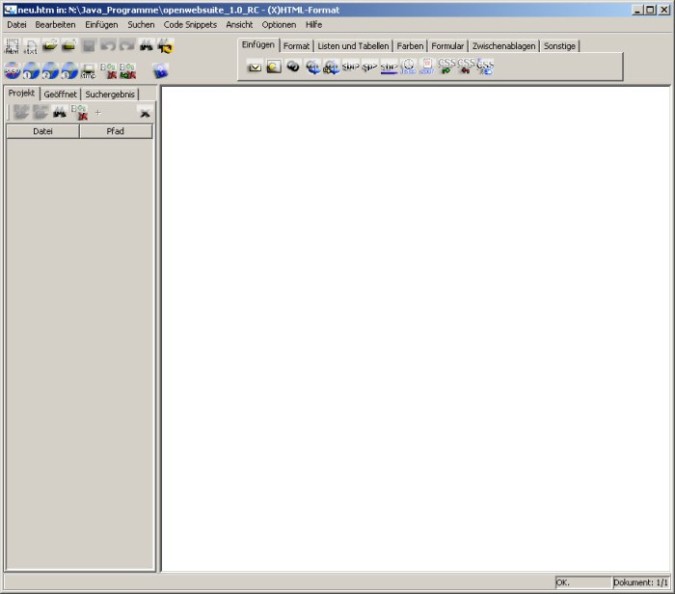Click the CSS icon with blue globe
The height and width of the screenshot is (594, 675).
click(x=485, y=67)
